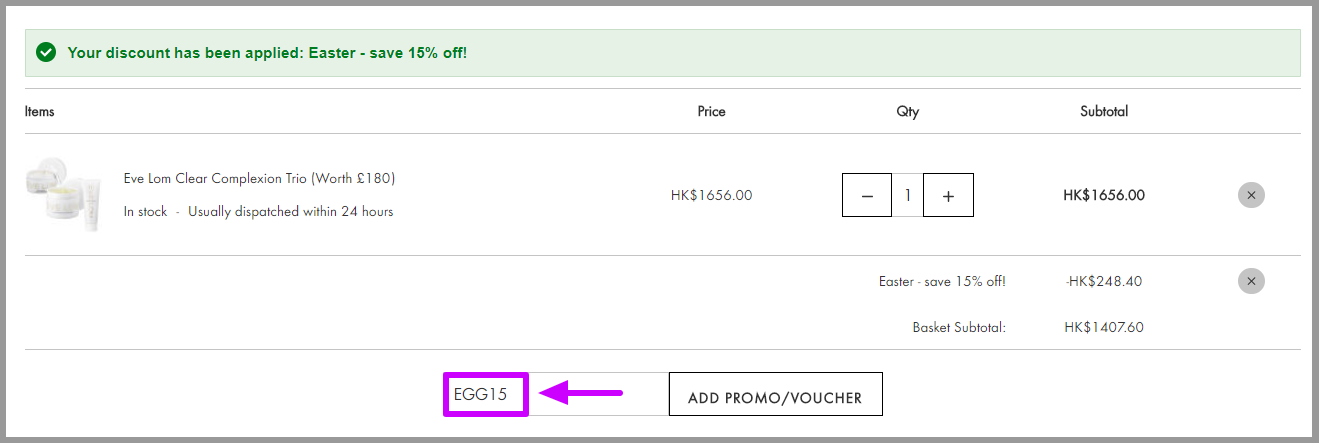Open the Eve Lom product thumbnail
Screen dimensions: 1319x443
coord(64,195)
